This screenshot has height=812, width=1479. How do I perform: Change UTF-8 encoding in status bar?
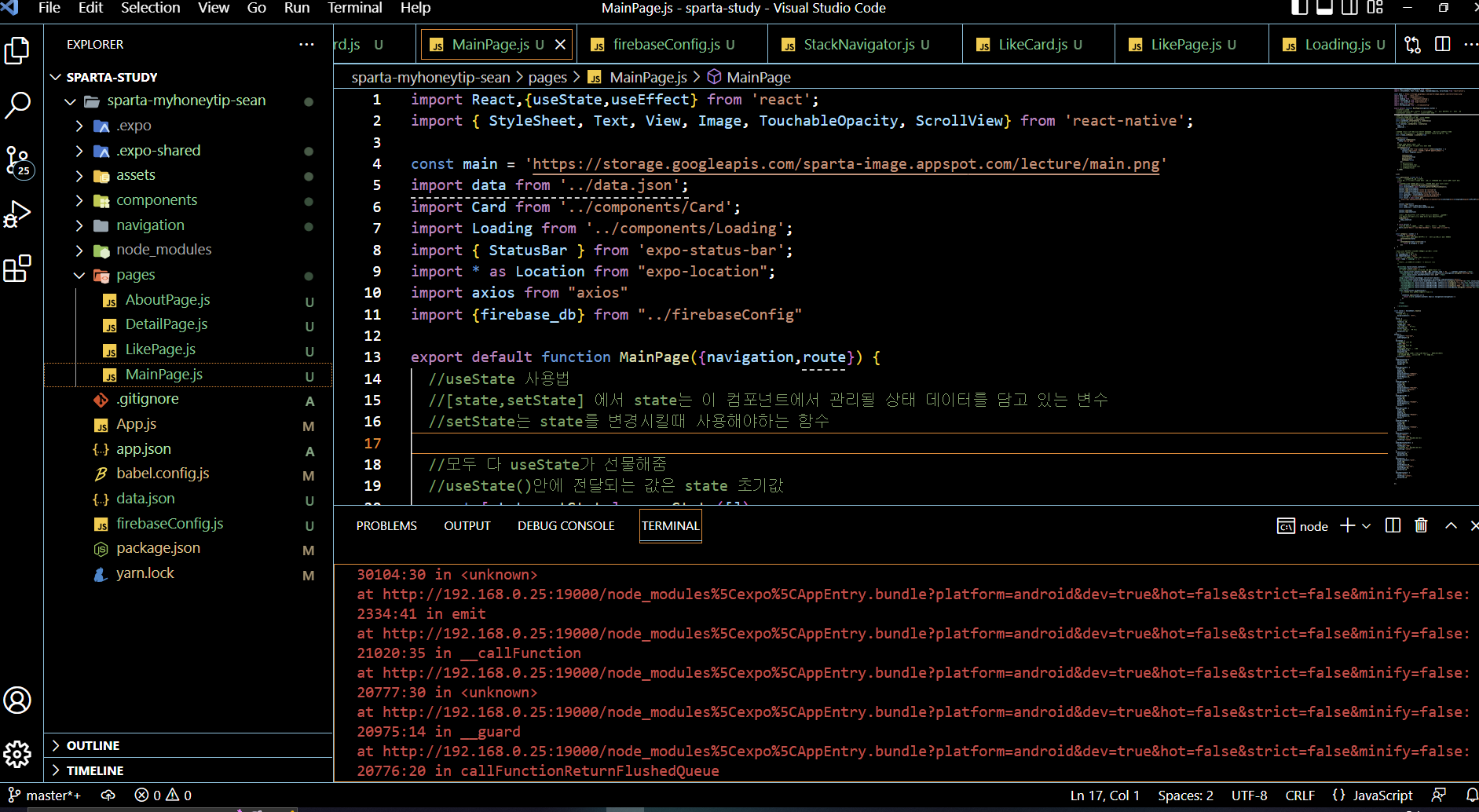pos(1250,796)
